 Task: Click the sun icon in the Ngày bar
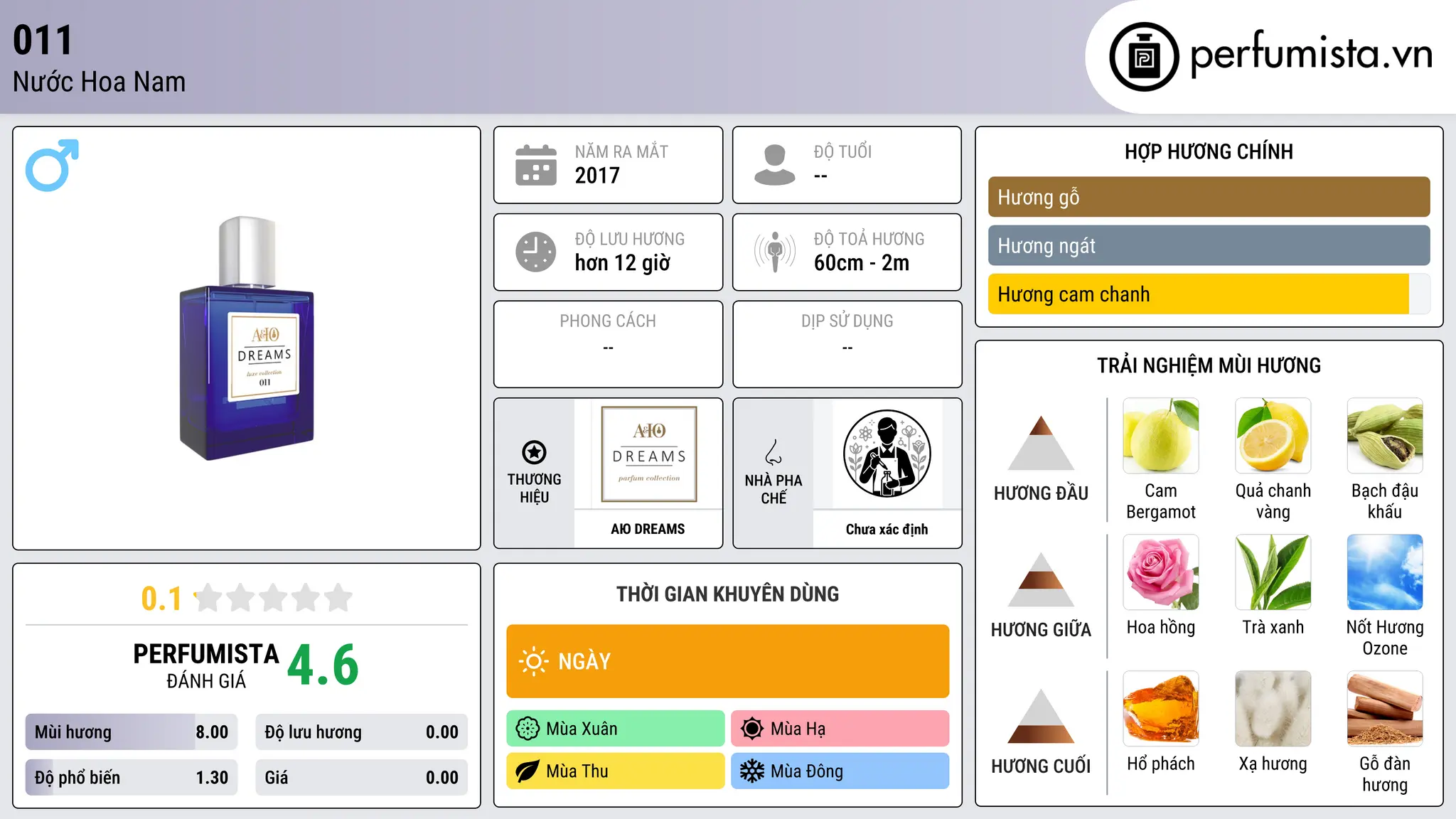533,661
